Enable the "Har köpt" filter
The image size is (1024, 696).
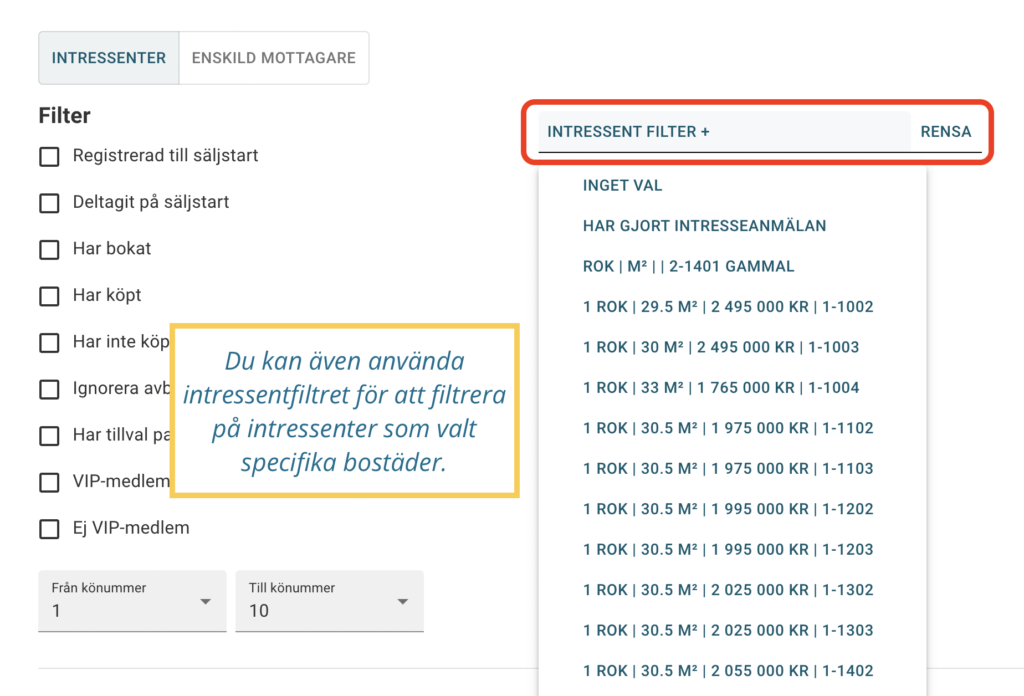click(x=49, y=295)
